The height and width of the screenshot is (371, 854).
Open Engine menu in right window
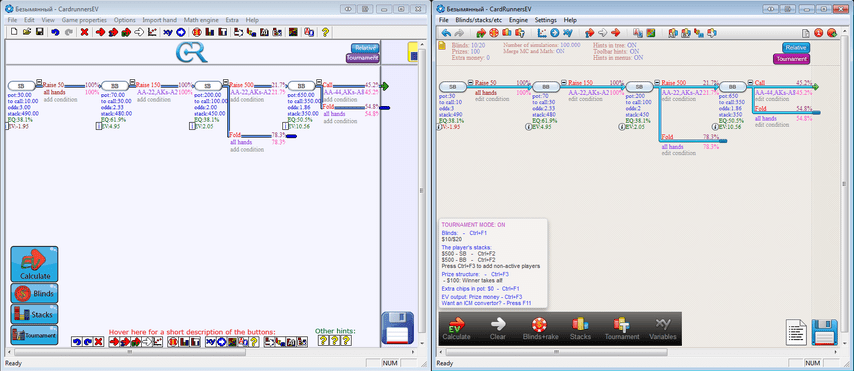click(x=518, y=20)
